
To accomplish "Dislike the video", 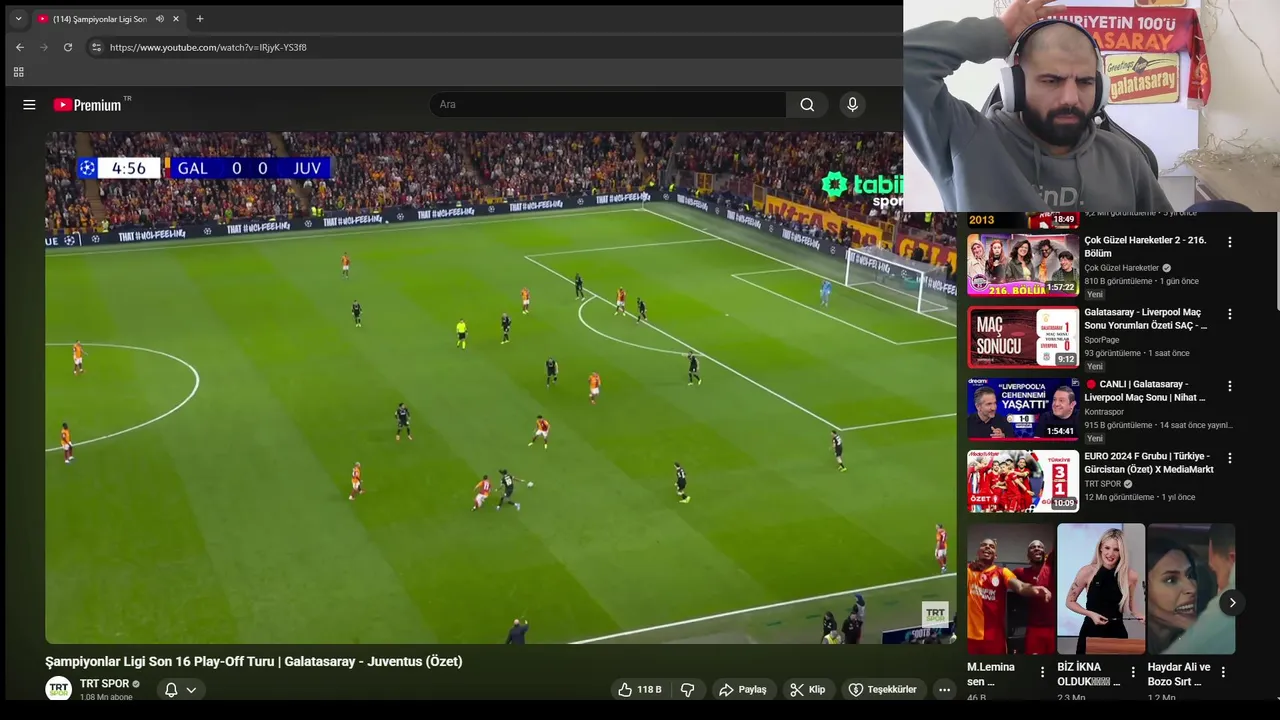I will click(x=687, y=689).
